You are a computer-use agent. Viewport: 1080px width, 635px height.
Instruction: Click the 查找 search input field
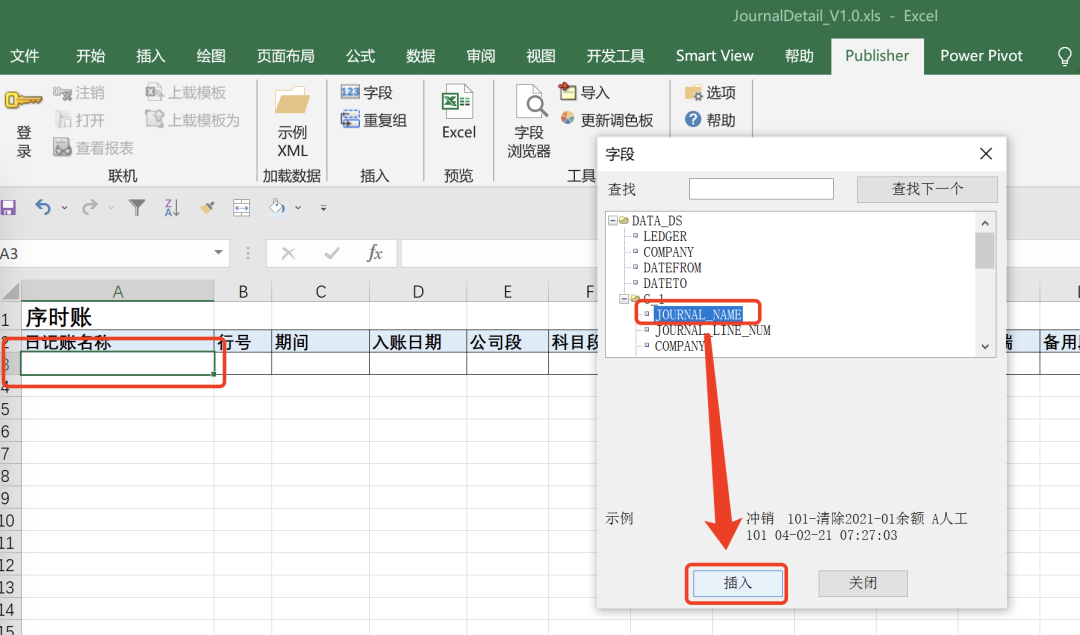(x=761, y=189)
